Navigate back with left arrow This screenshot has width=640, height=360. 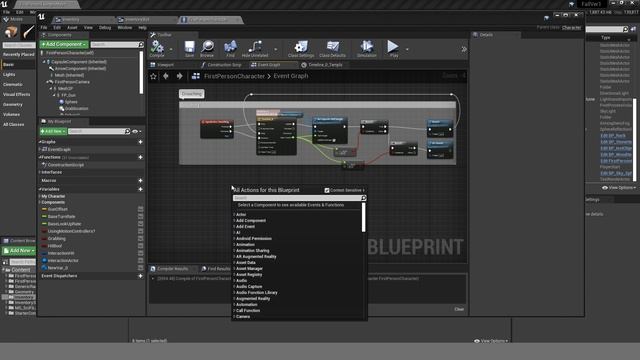click(x=166, y=76)
